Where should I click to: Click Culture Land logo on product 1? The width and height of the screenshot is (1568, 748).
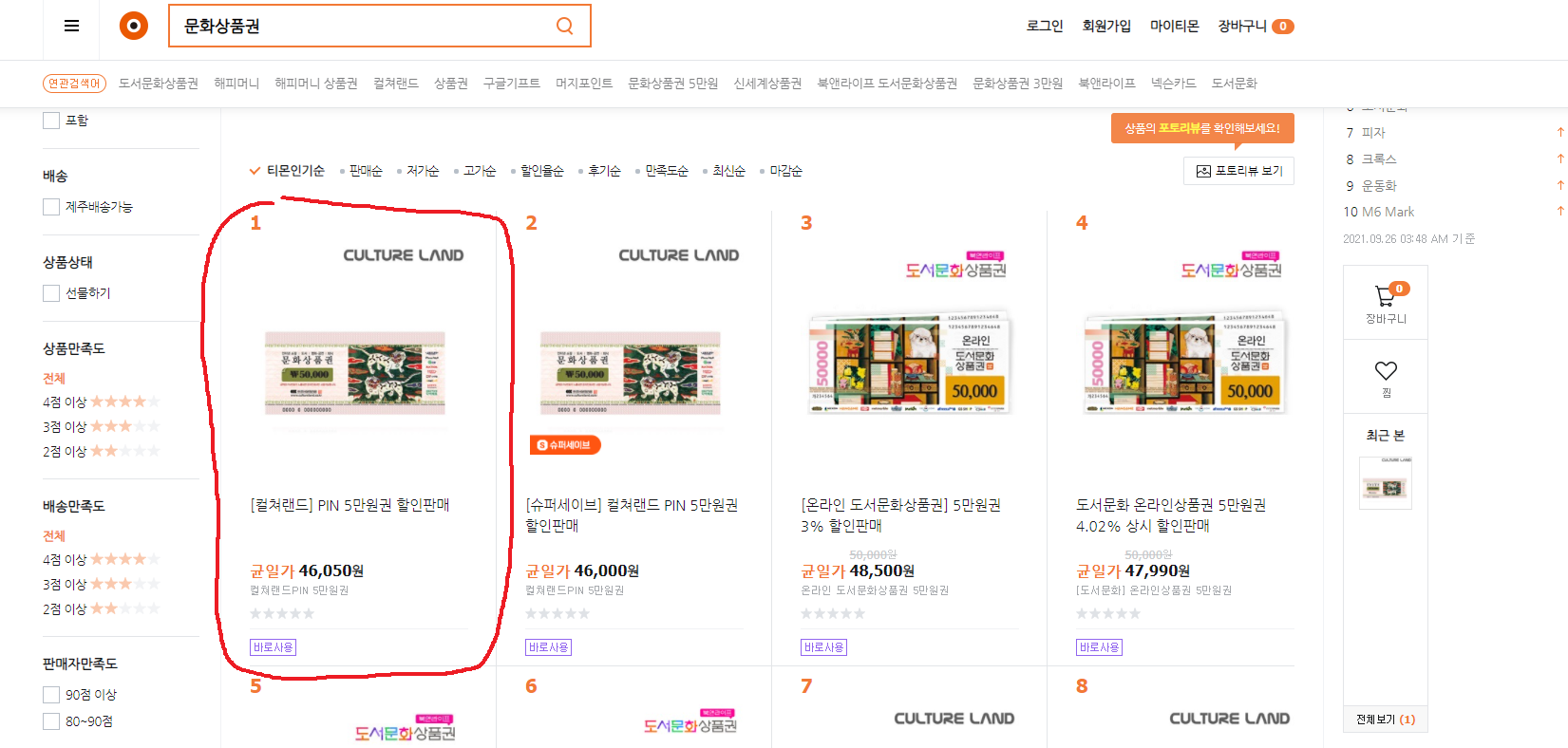pos(404,255)
